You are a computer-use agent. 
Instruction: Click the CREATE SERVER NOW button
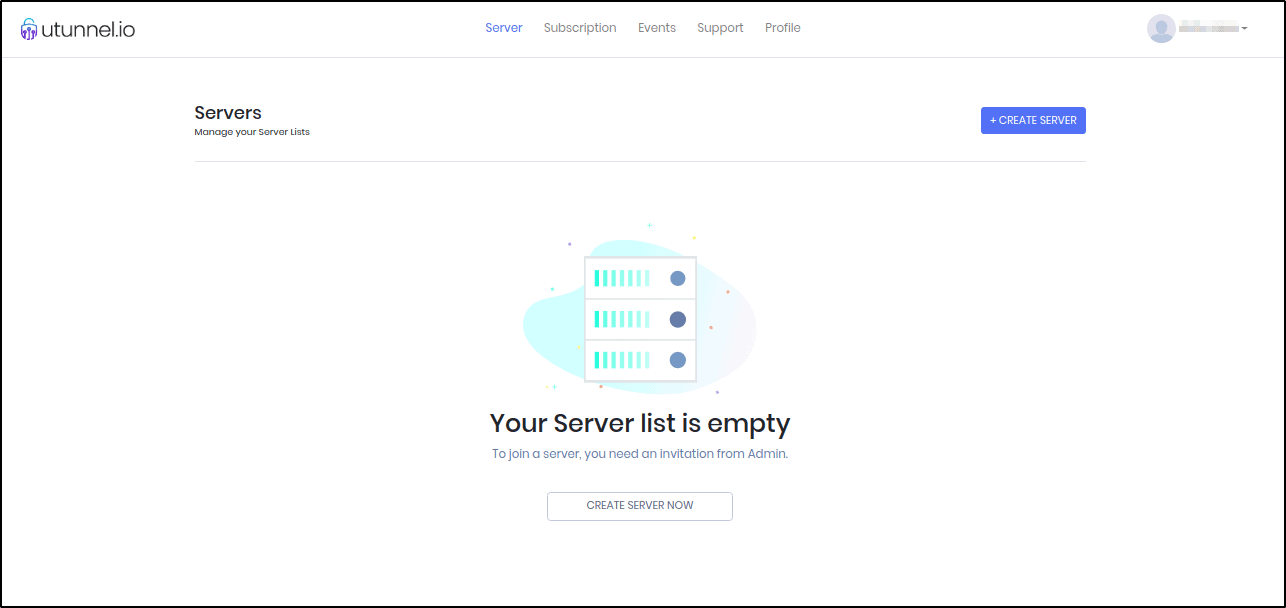[640, 506]
